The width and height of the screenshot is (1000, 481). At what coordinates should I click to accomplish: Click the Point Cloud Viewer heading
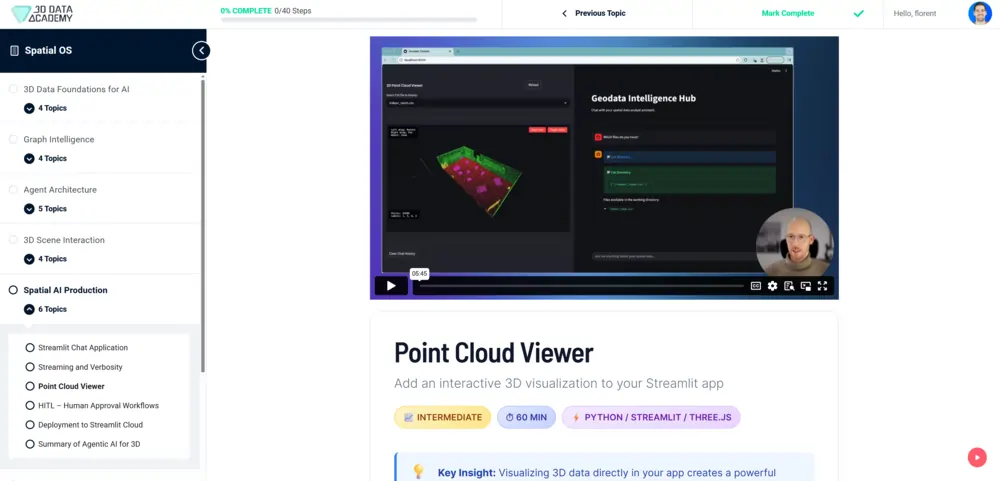(x=494, y=353)
